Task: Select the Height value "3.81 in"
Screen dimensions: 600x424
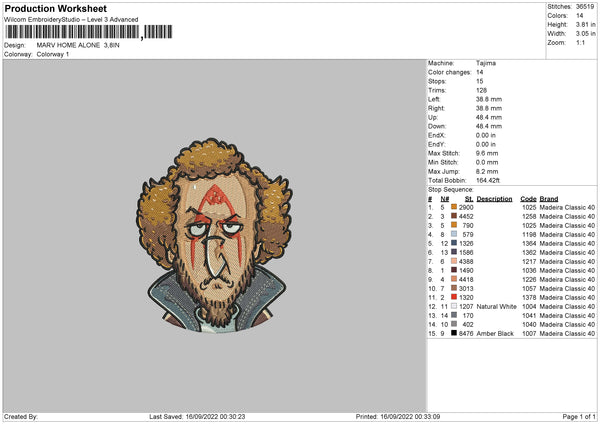Action: 585,24
